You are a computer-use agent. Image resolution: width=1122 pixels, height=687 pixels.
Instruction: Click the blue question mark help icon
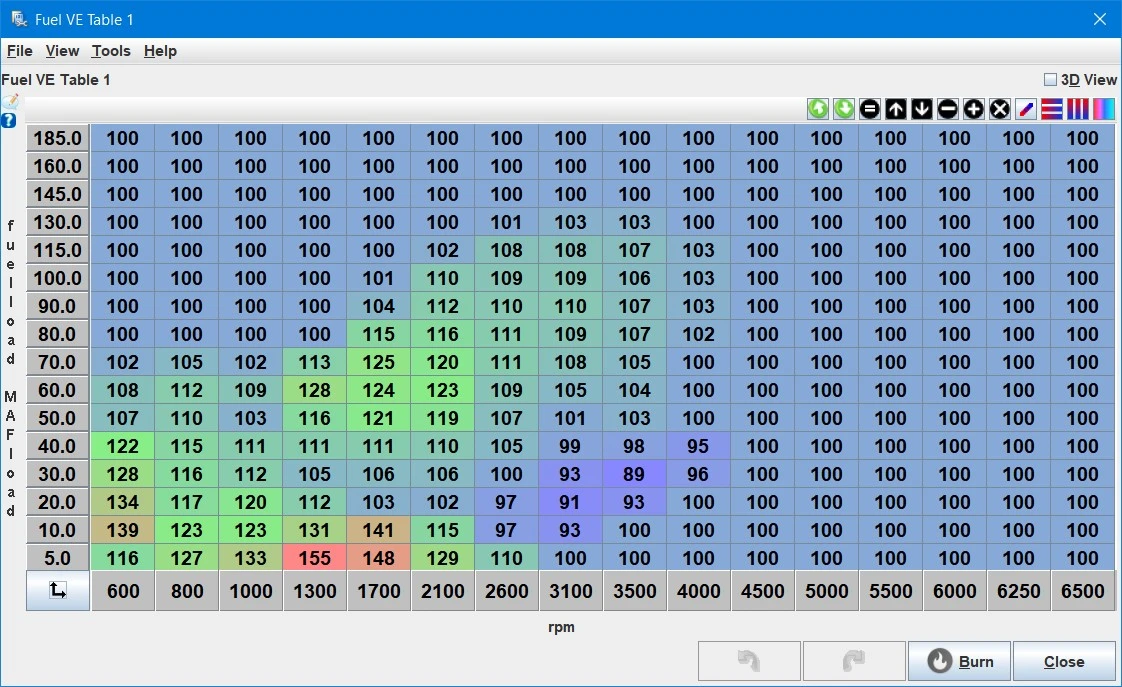9,120
